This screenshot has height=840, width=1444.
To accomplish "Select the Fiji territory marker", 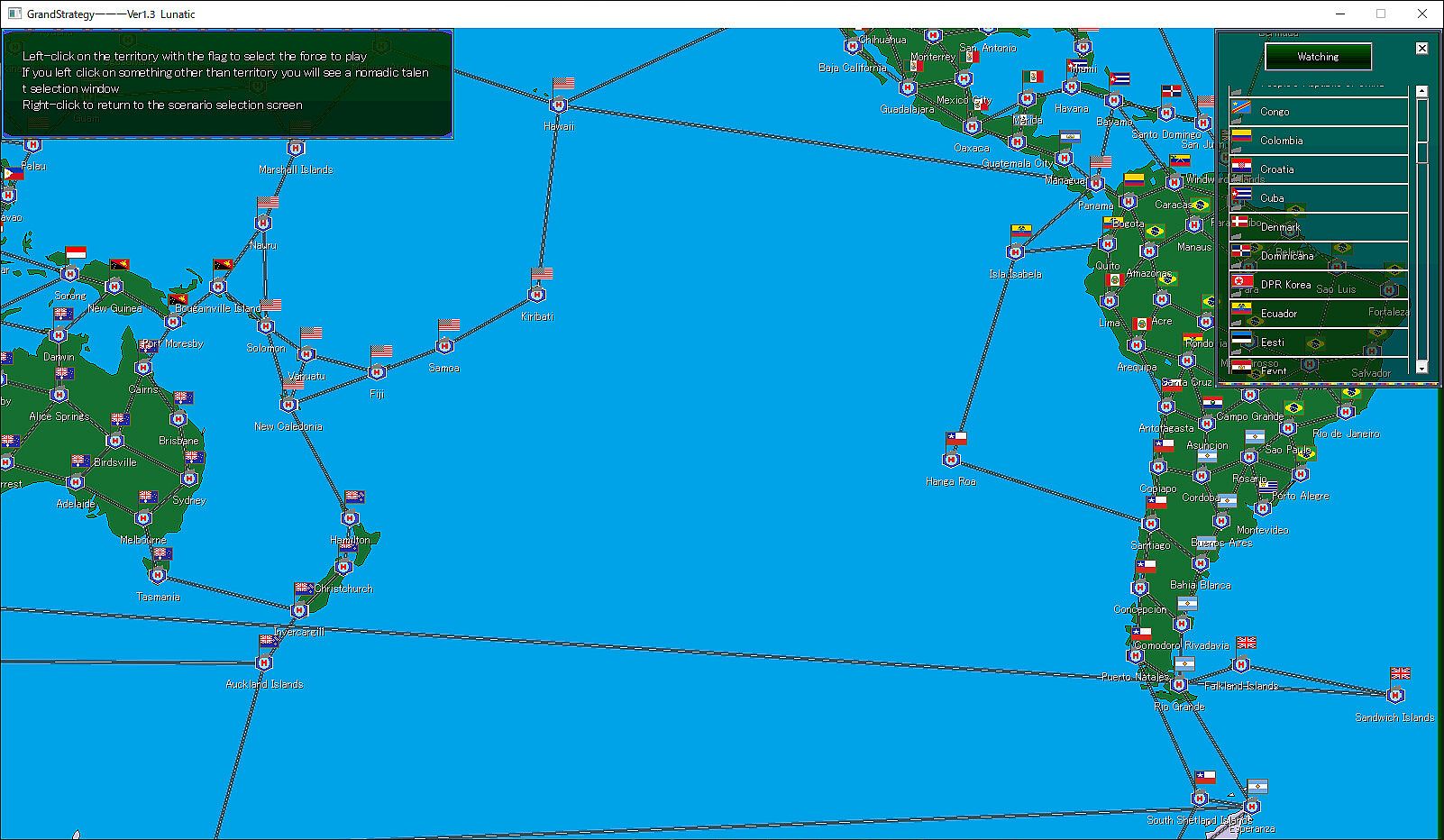I will [378, 372].
